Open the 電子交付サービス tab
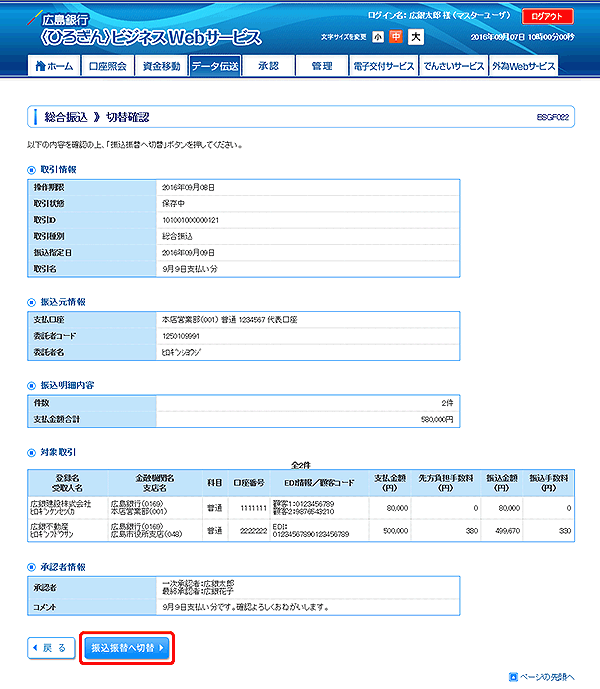 coord(384,66)
